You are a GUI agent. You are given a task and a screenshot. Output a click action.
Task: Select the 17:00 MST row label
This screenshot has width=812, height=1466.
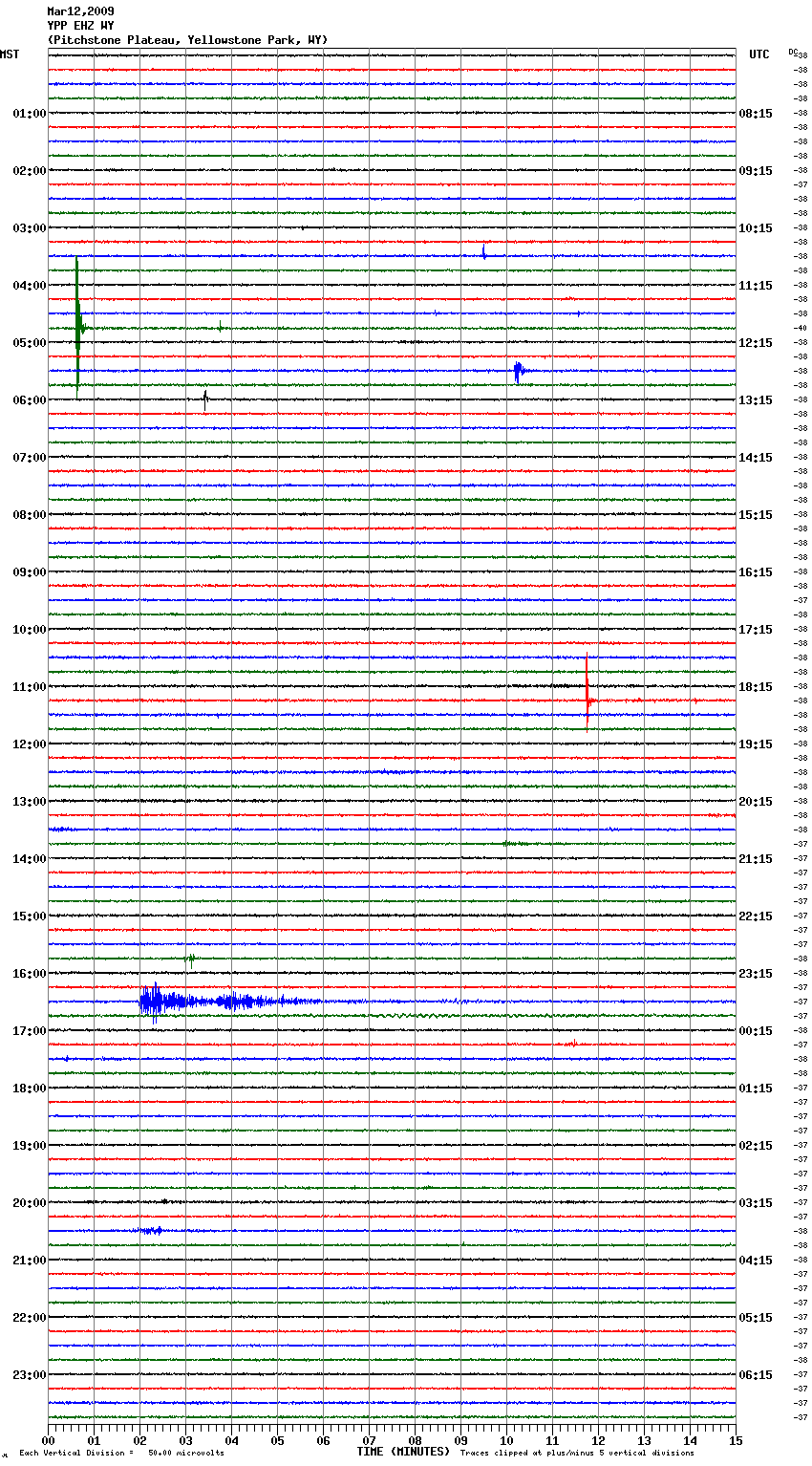(x=29, y=1031)
